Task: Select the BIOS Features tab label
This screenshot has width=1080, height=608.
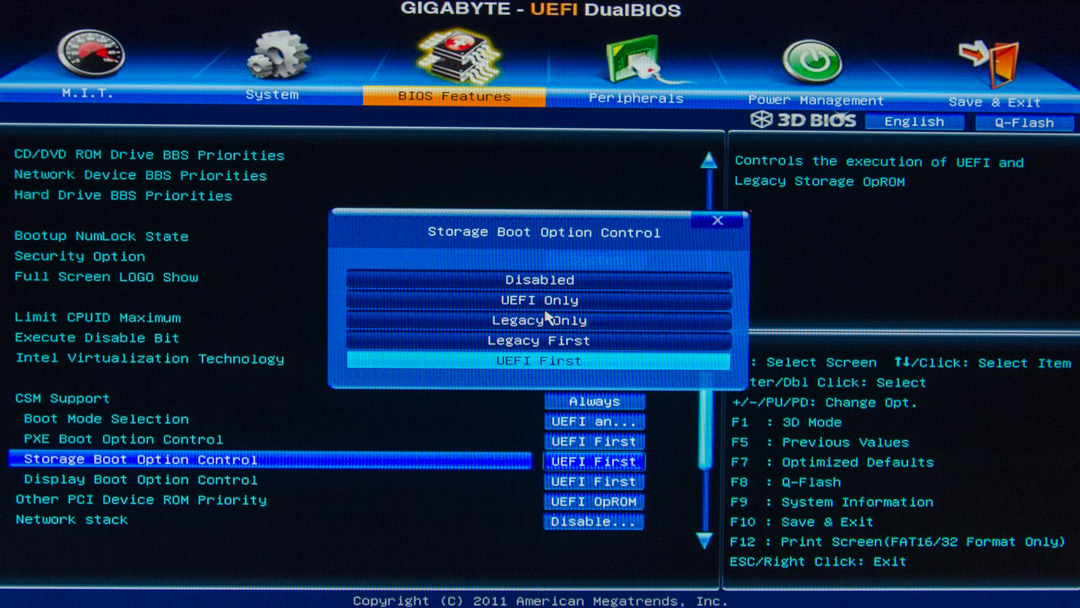Action: click(x=455, y=96)
